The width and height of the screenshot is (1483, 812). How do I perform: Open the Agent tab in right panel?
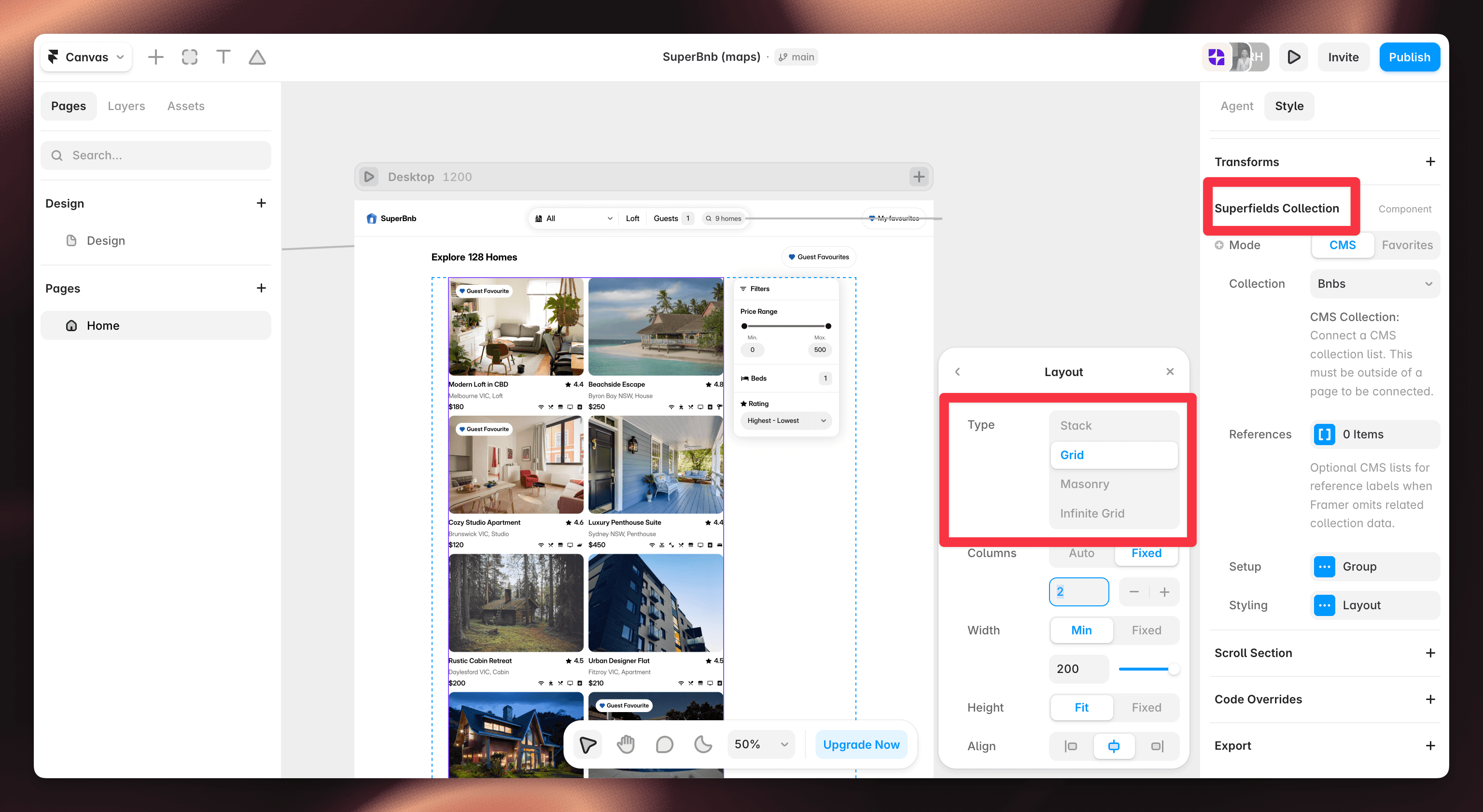1237,106
